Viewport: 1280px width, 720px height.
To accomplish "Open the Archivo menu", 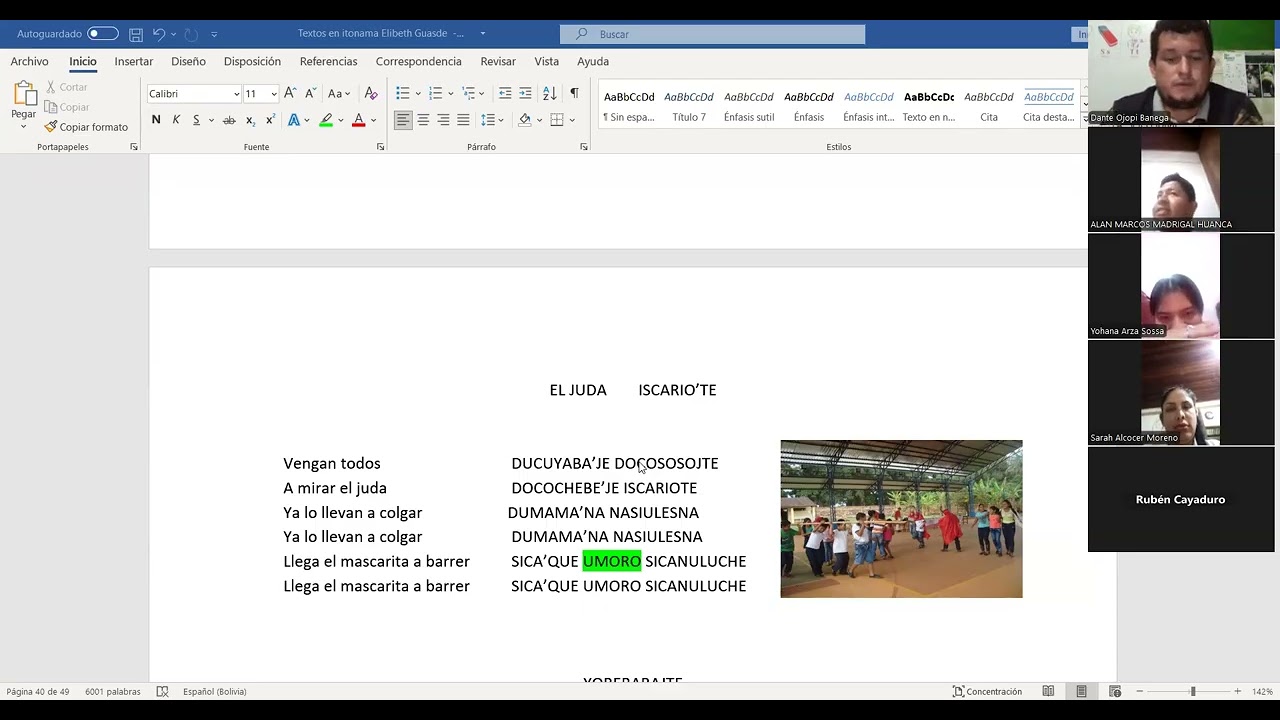I will pyautogui.click(x=29, y=61).
